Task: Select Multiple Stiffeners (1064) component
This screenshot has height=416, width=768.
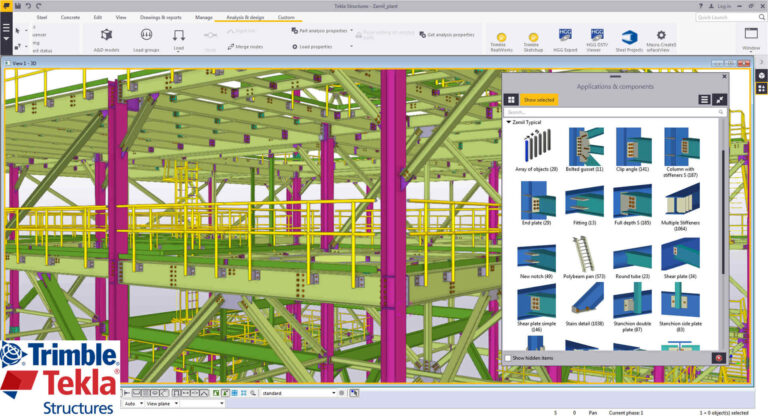Action: [680, 207]
